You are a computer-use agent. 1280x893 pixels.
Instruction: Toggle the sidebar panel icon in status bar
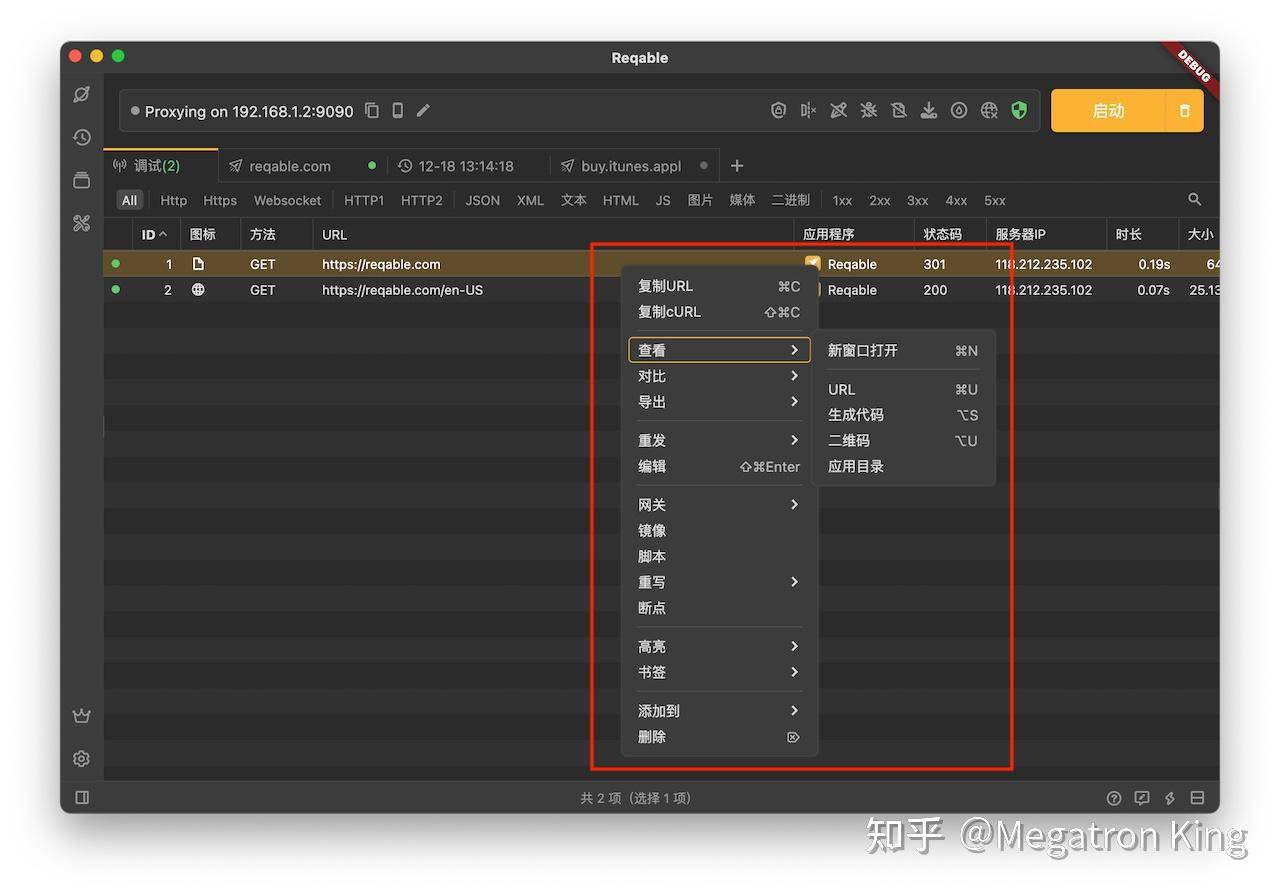[x=82, y=798]
